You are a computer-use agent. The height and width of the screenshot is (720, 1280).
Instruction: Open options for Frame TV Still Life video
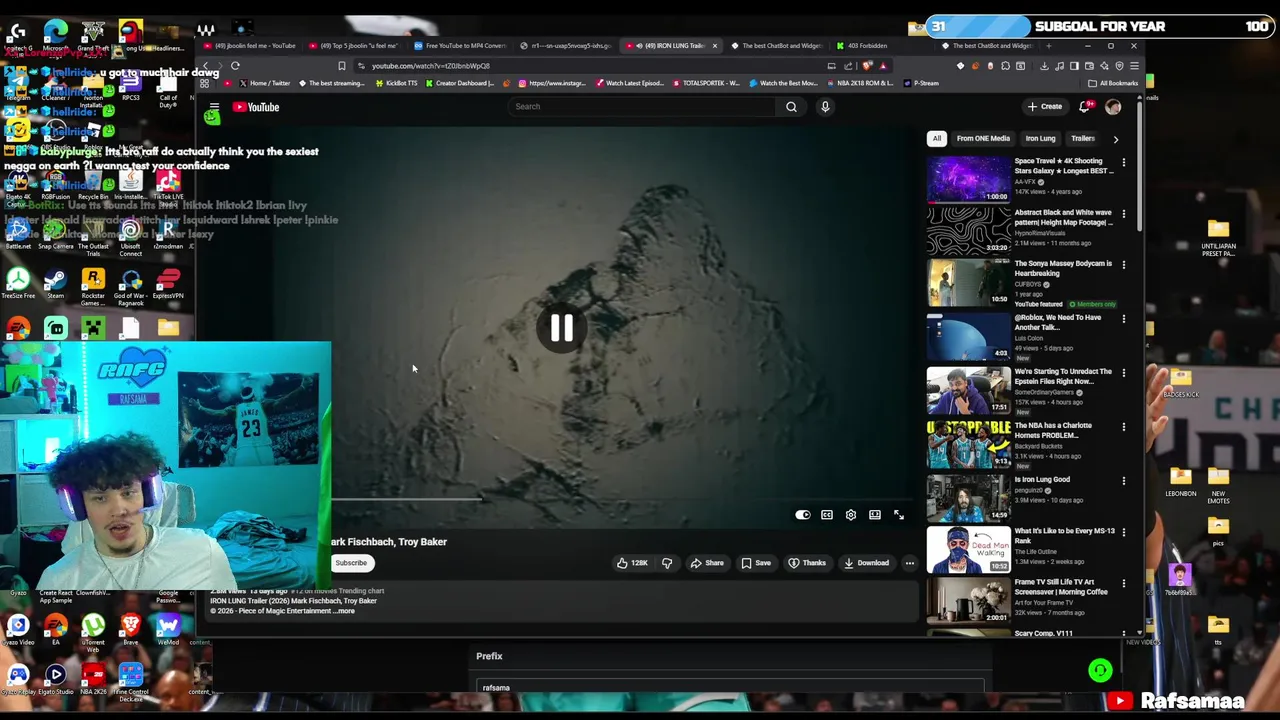pos(1123,584)
